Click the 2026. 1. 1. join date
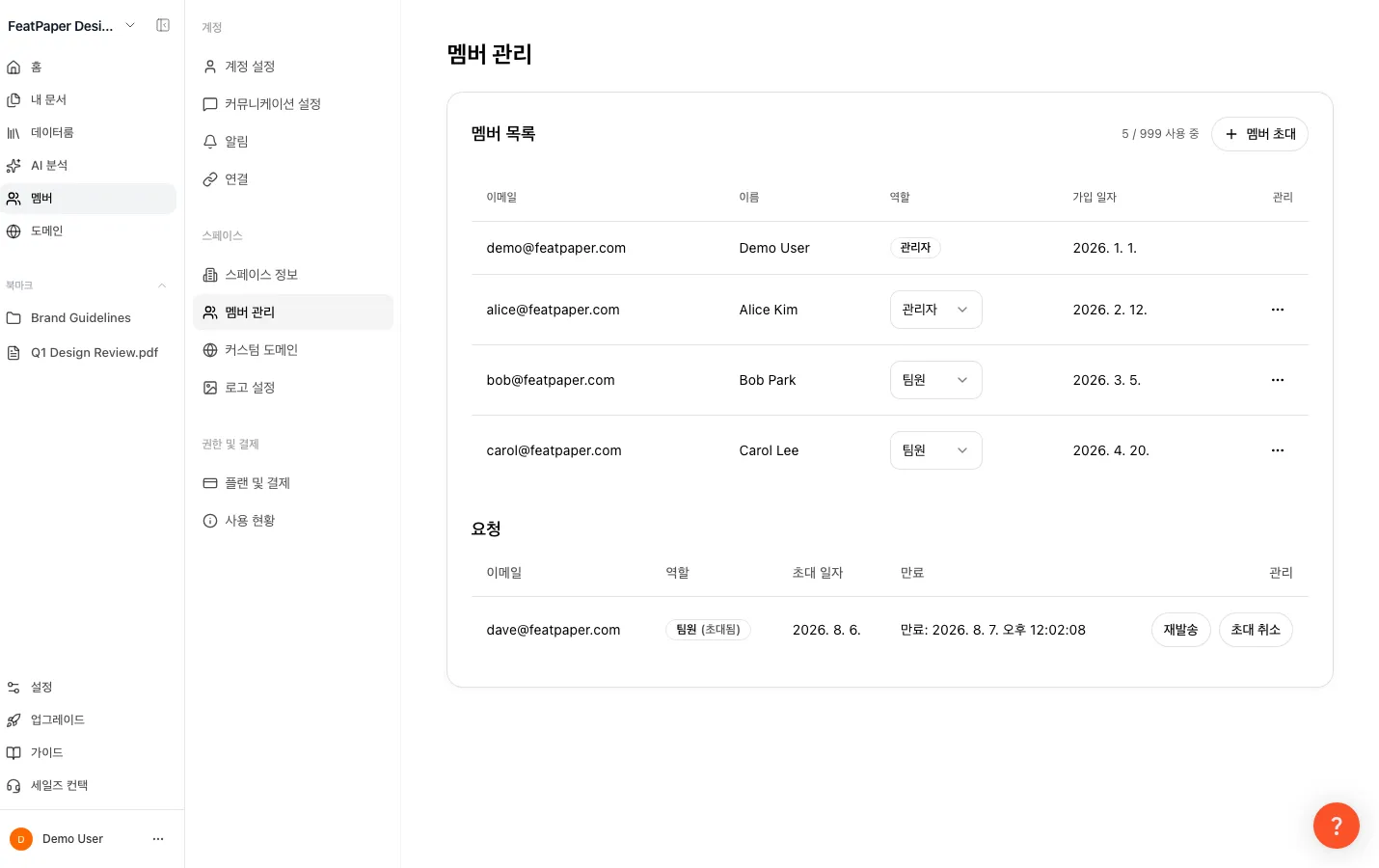The height and width of the screenshot is (868, 1379). [x=1105, y=248]
